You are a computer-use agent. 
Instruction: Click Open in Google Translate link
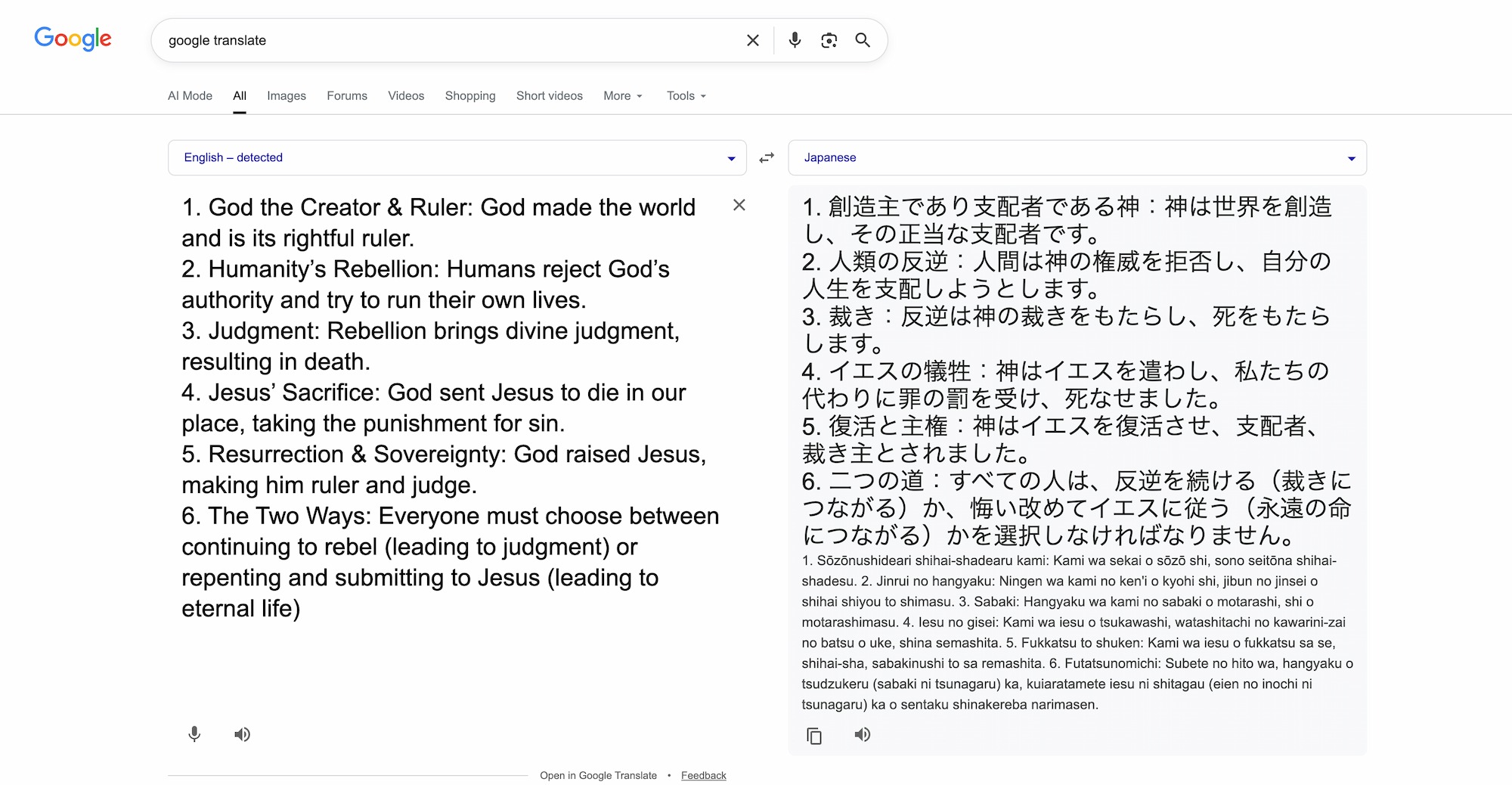(x=598, y=775)
